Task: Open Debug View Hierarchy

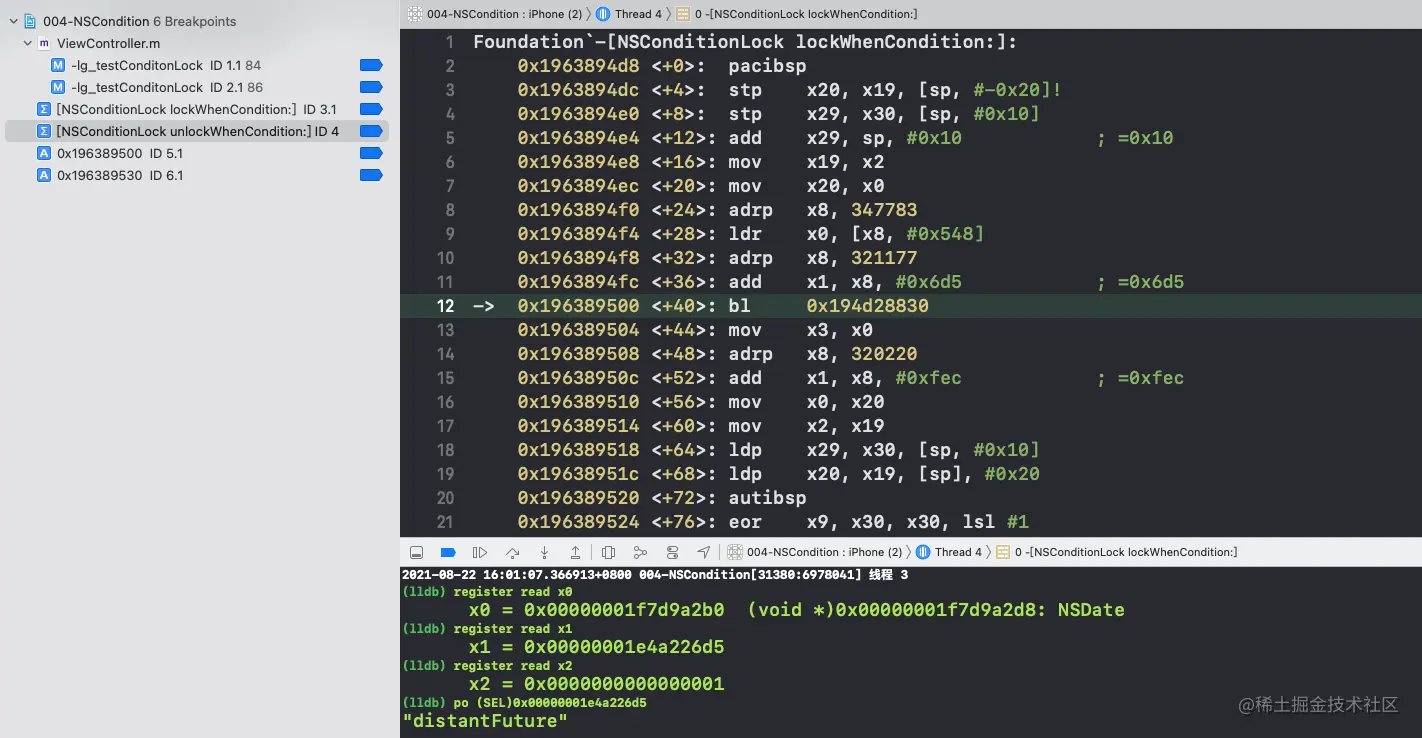Action: (x=609, y=552)
